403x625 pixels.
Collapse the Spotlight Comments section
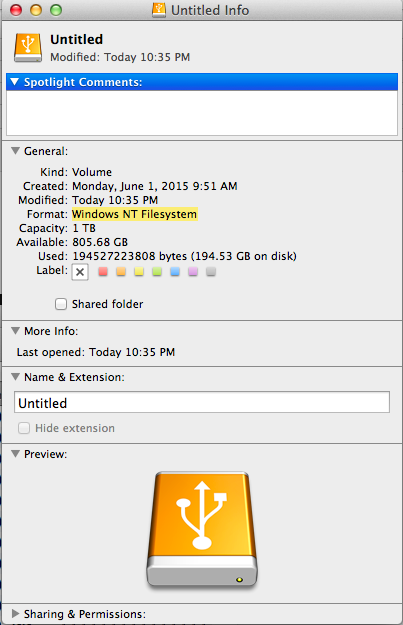tap(15, 82)
